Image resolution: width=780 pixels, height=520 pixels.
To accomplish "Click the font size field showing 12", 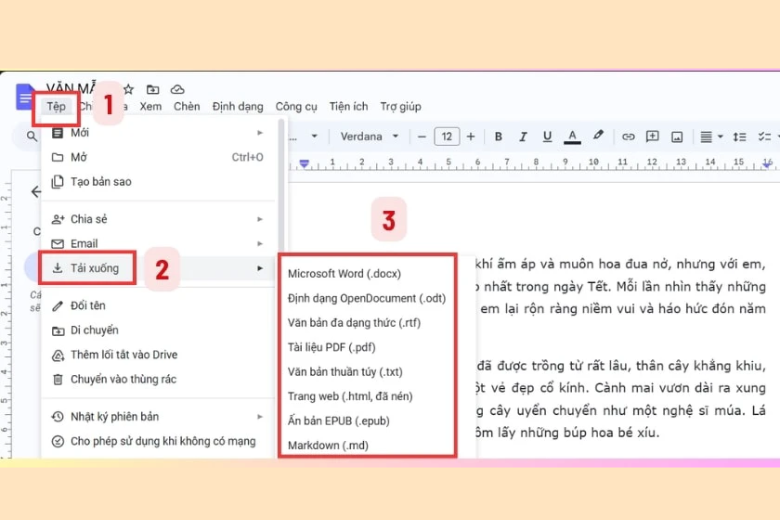I will (447, 136).
